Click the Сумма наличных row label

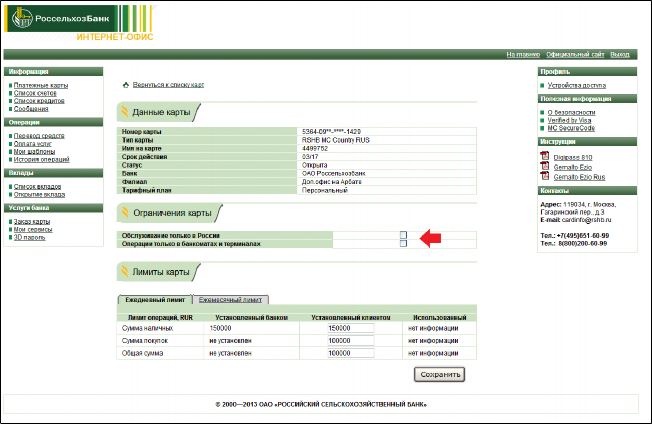click(x=147, y=328)
